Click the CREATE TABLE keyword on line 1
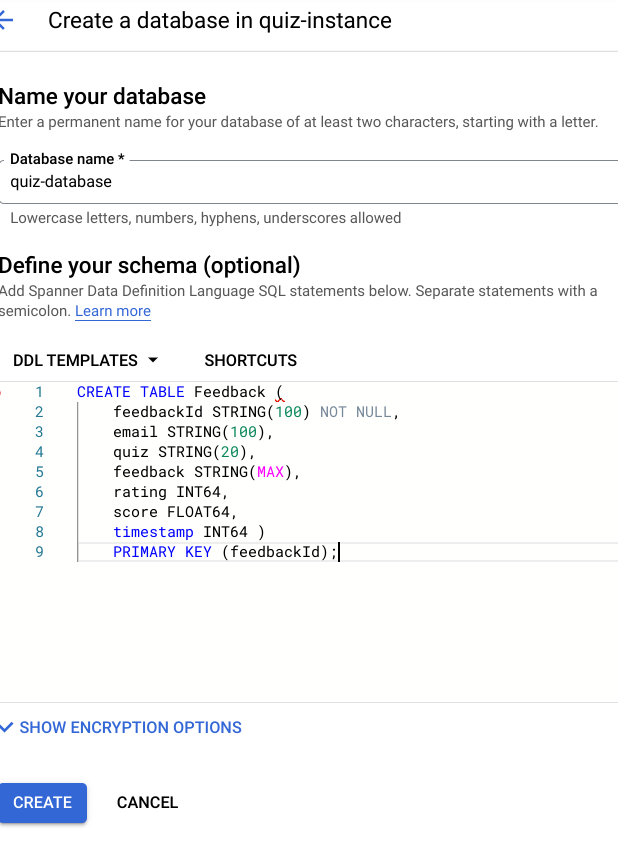This screenshot has width=618, height=842. [130, 392]
